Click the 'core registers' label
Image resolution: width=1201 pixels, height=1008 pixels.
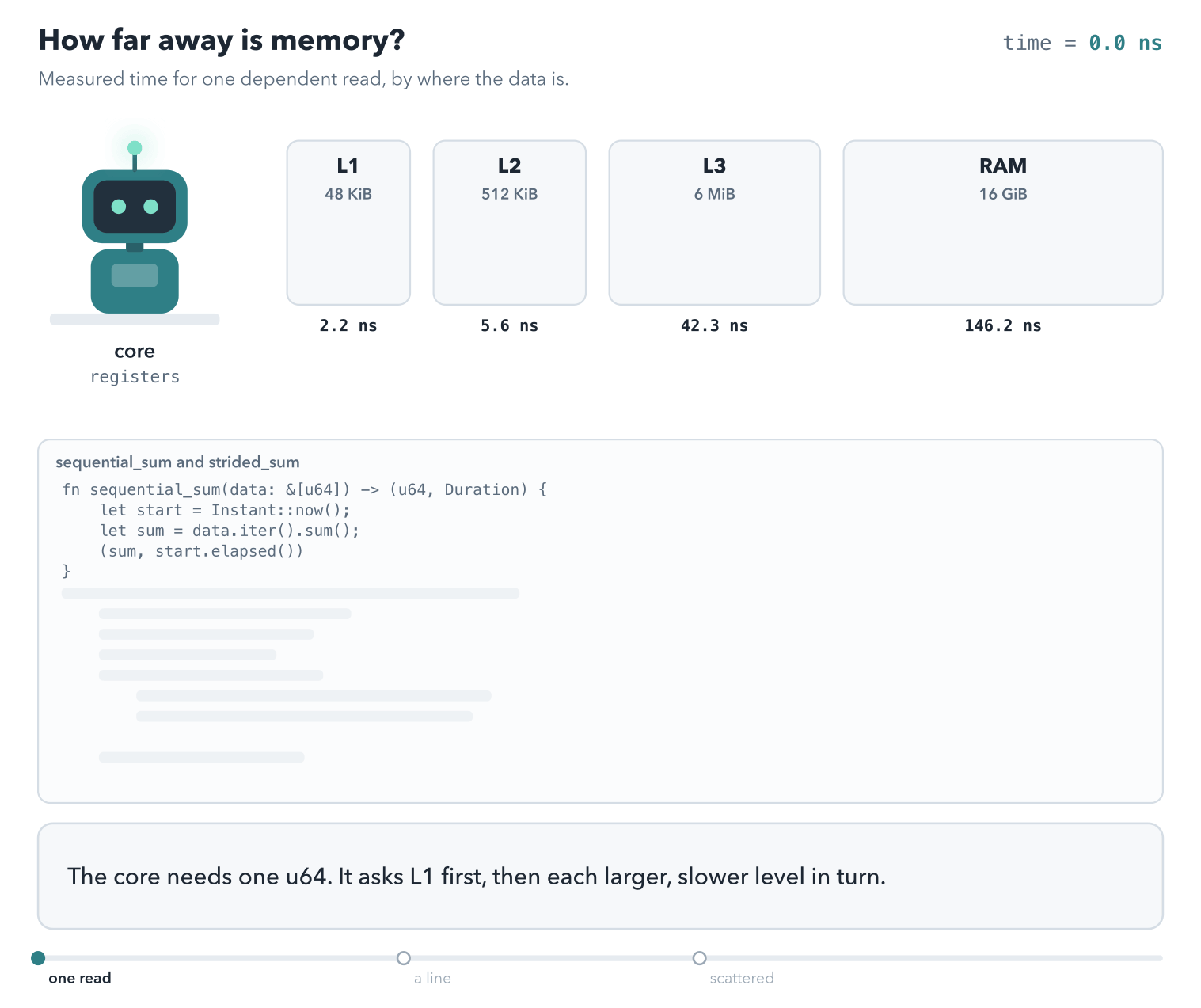click(x=135, y=363)
